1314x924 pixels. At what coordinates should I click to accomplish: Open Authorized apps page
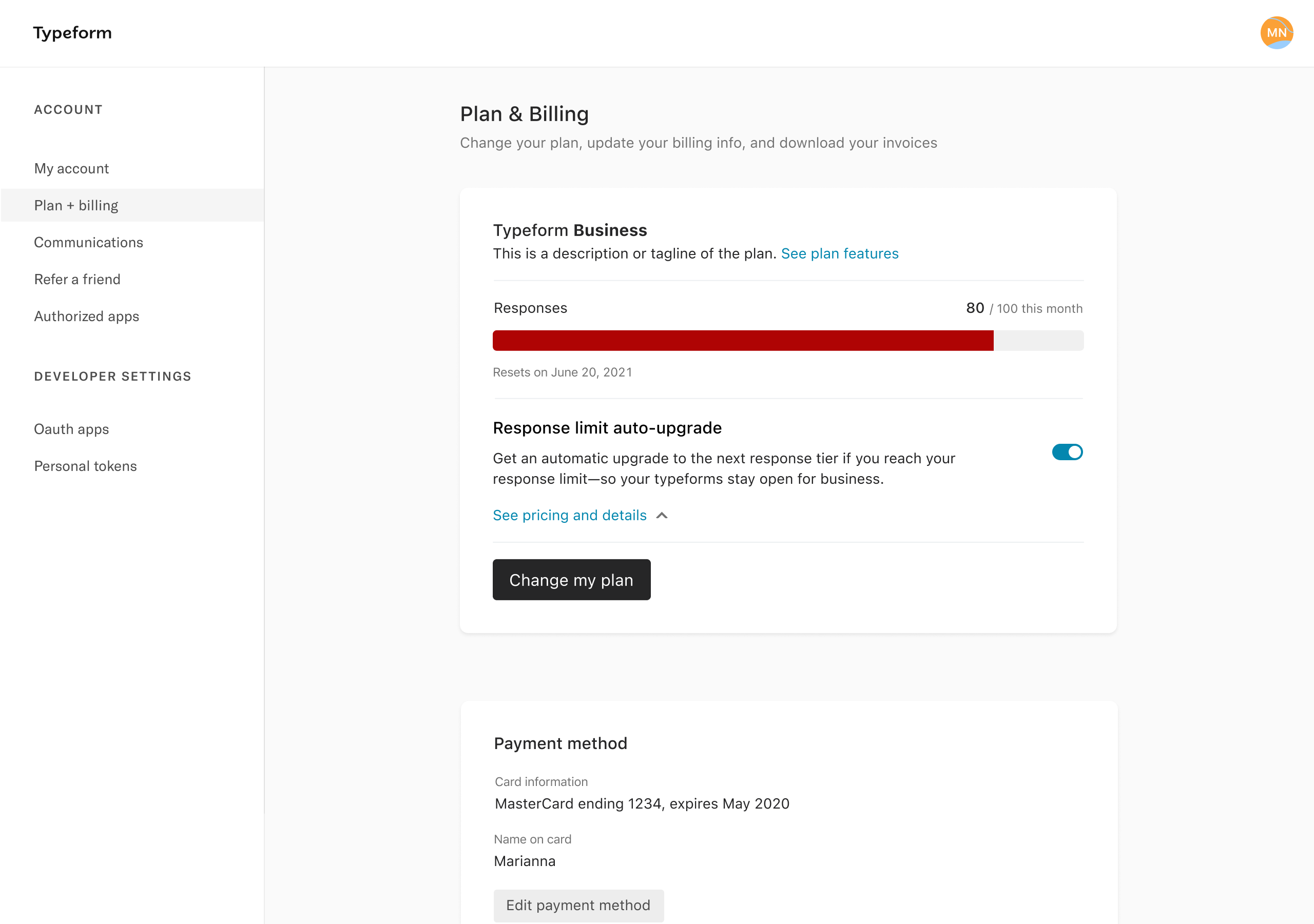click(86, 317)
